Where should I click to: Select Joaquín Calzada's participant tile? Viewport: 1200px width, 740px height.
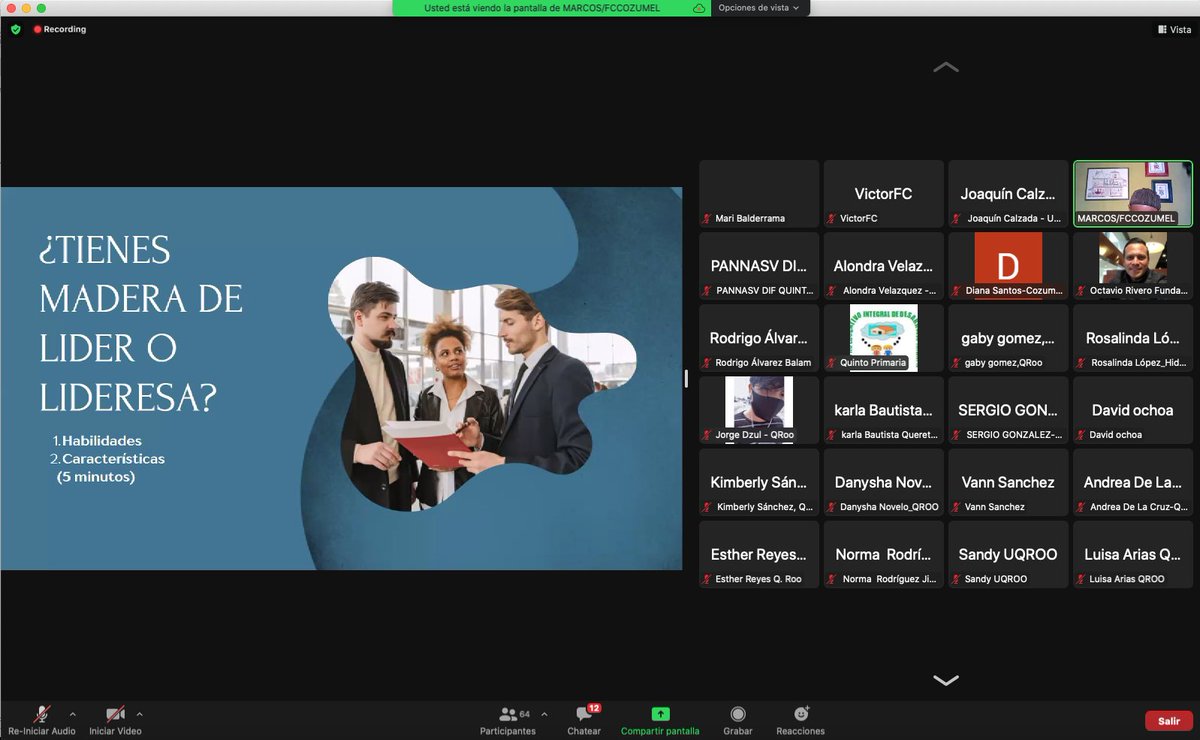point(1008,194)
